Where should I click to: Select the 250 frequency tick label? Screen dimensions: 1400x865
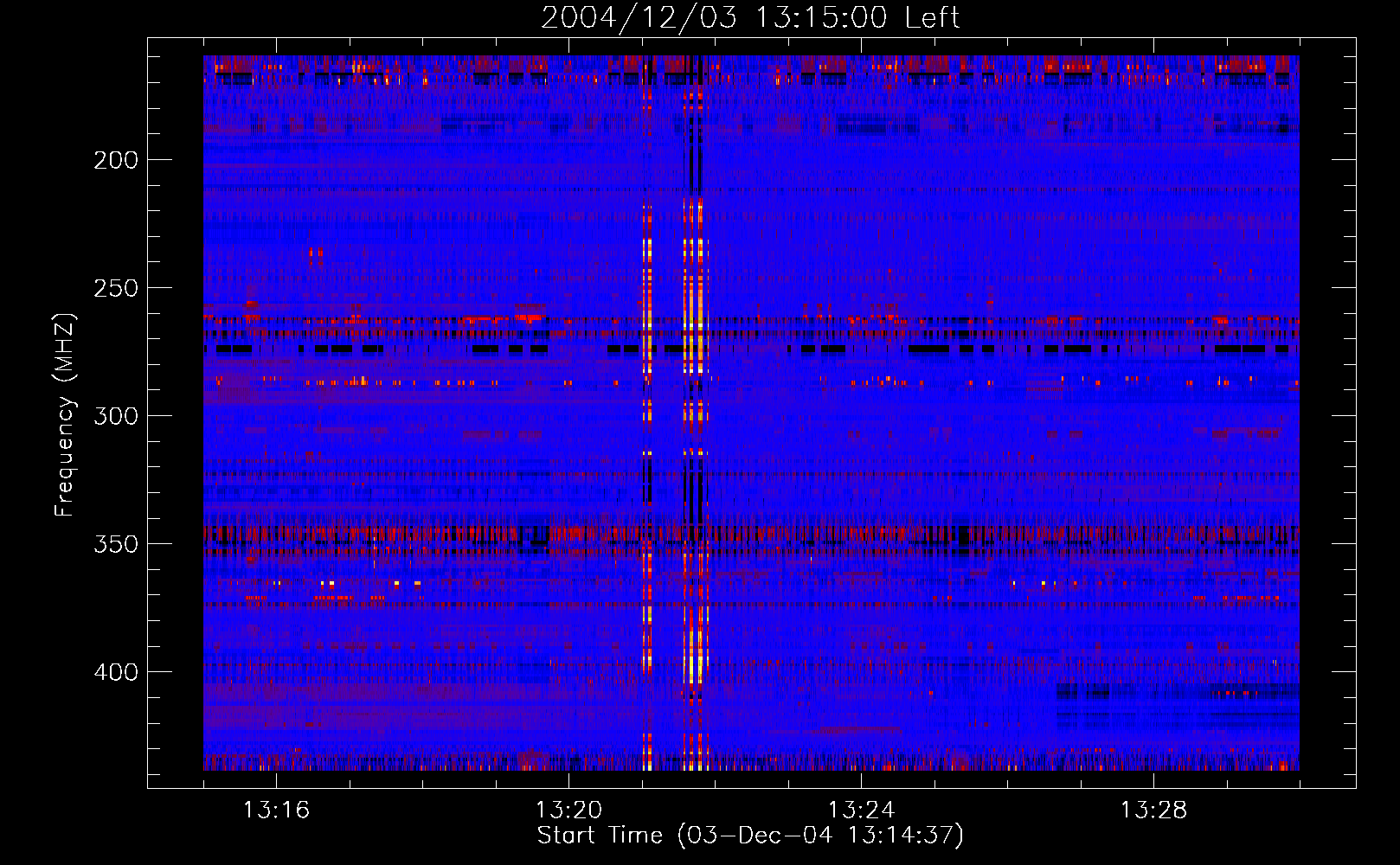pos(116,288)
